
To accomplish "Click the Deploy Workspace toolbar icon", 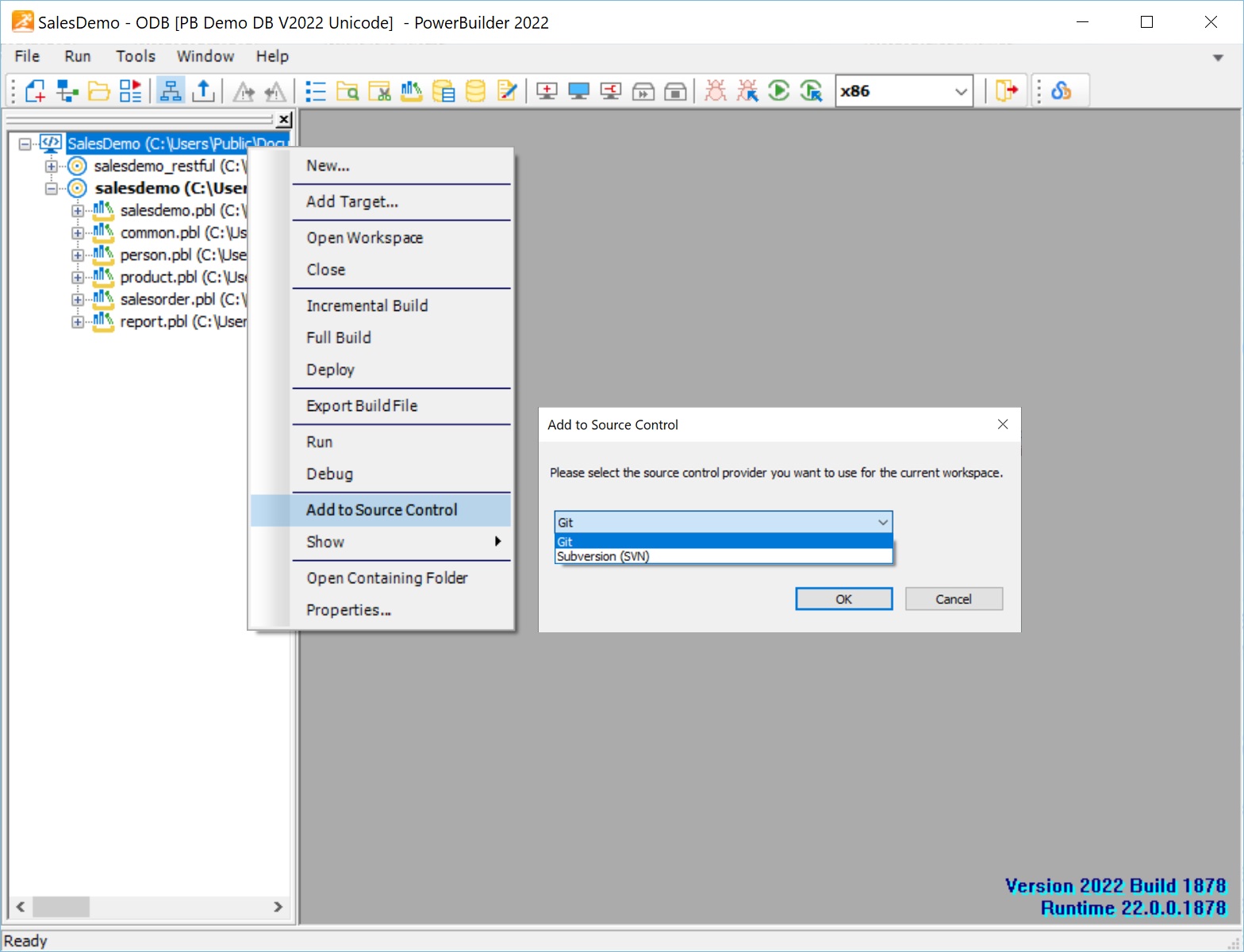I will [x=611, y=91].
